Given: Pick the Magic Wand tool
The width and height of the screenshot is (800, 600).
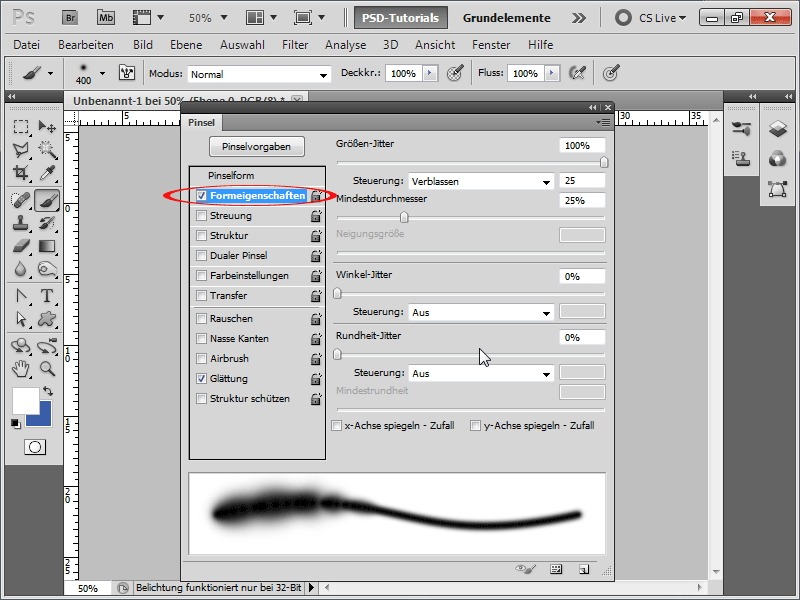Looking at the screenshot, I should pos(47,150).
